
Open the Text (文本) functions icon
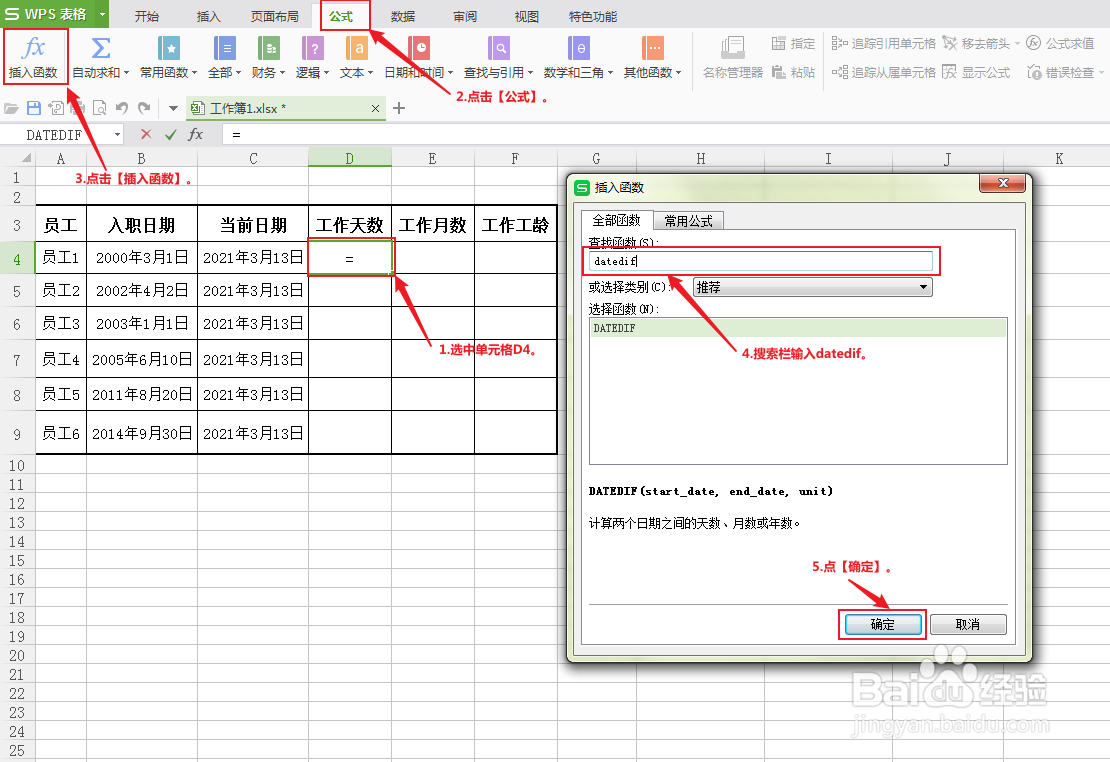tap(356, 48)
